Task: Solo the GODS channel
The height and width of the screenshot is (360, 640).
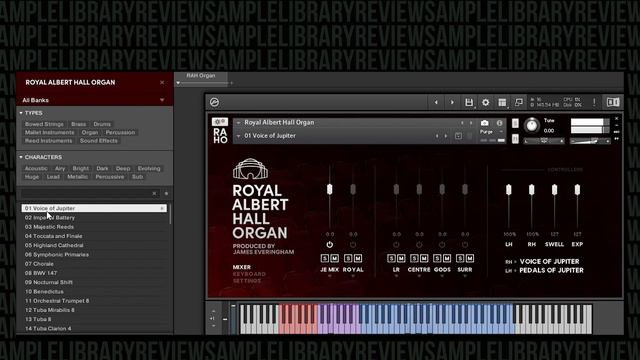Action: (x=437, y=258)
